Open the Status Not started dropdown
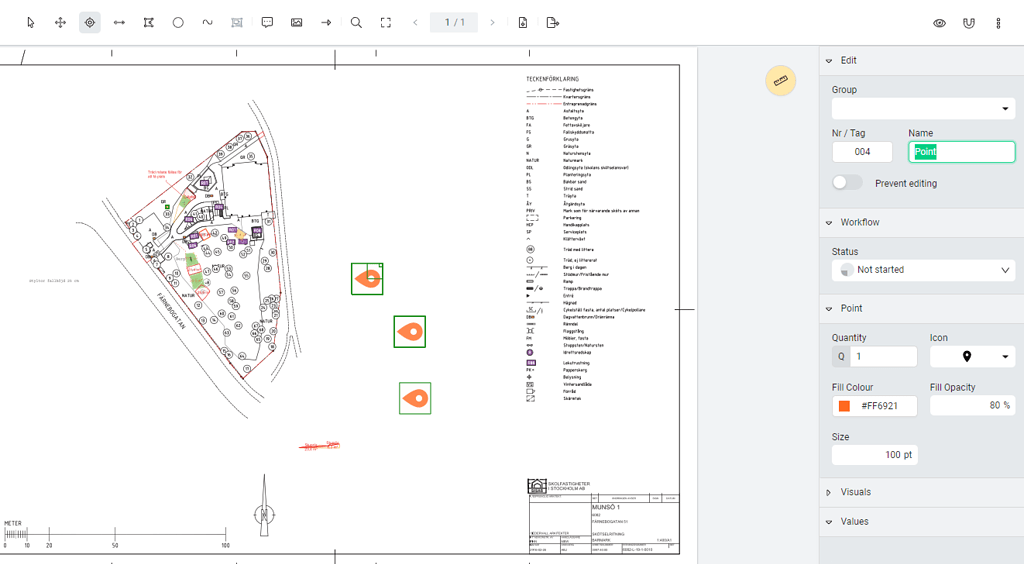Screen dimensions: 1024x564 [923, 270]
